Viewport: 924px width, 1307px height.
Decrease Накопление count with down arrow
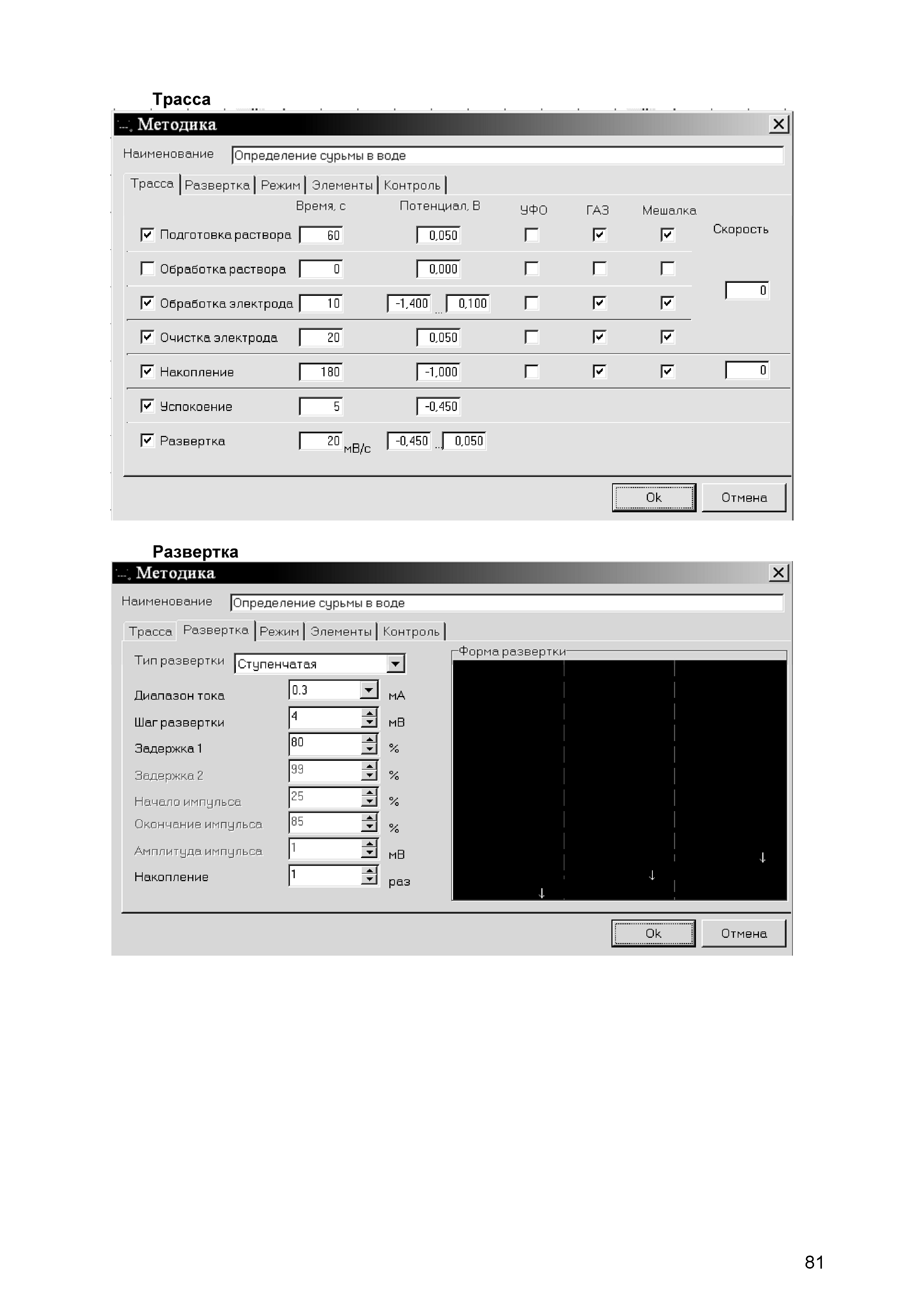pyautogui.click(x=370, y=881)
